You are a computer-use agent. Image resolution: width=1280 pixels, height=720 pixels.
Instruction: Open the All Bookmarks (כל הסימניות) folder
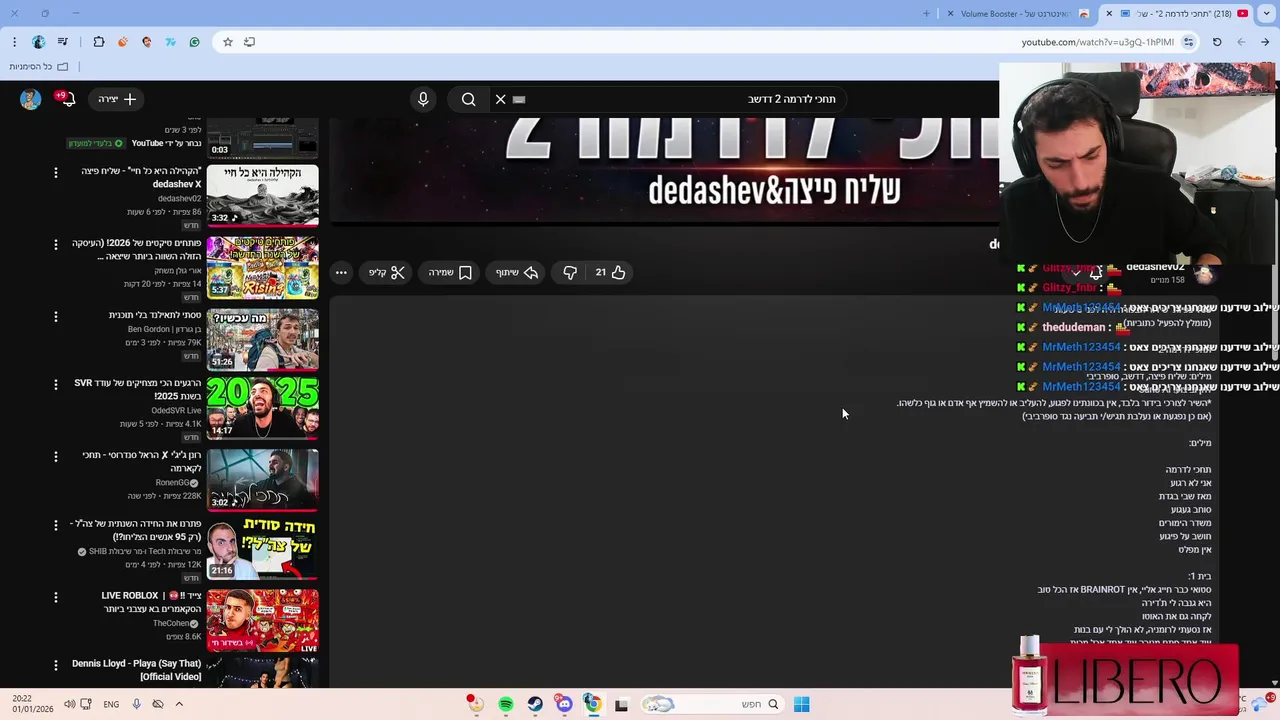(x=38, y=66)
